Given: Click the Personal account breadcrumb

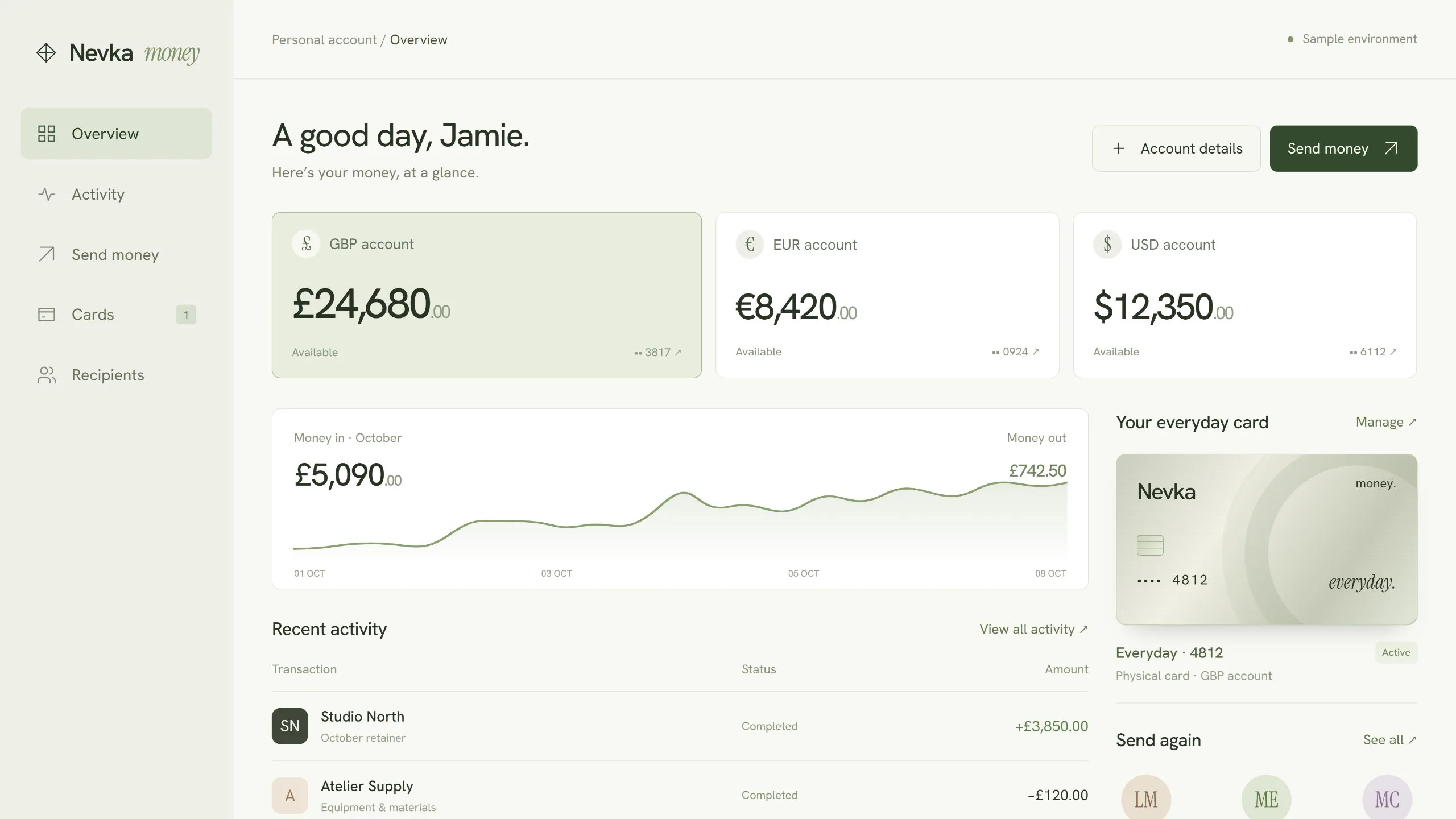Looking at the screenshot, I should (x=324, y=40).
